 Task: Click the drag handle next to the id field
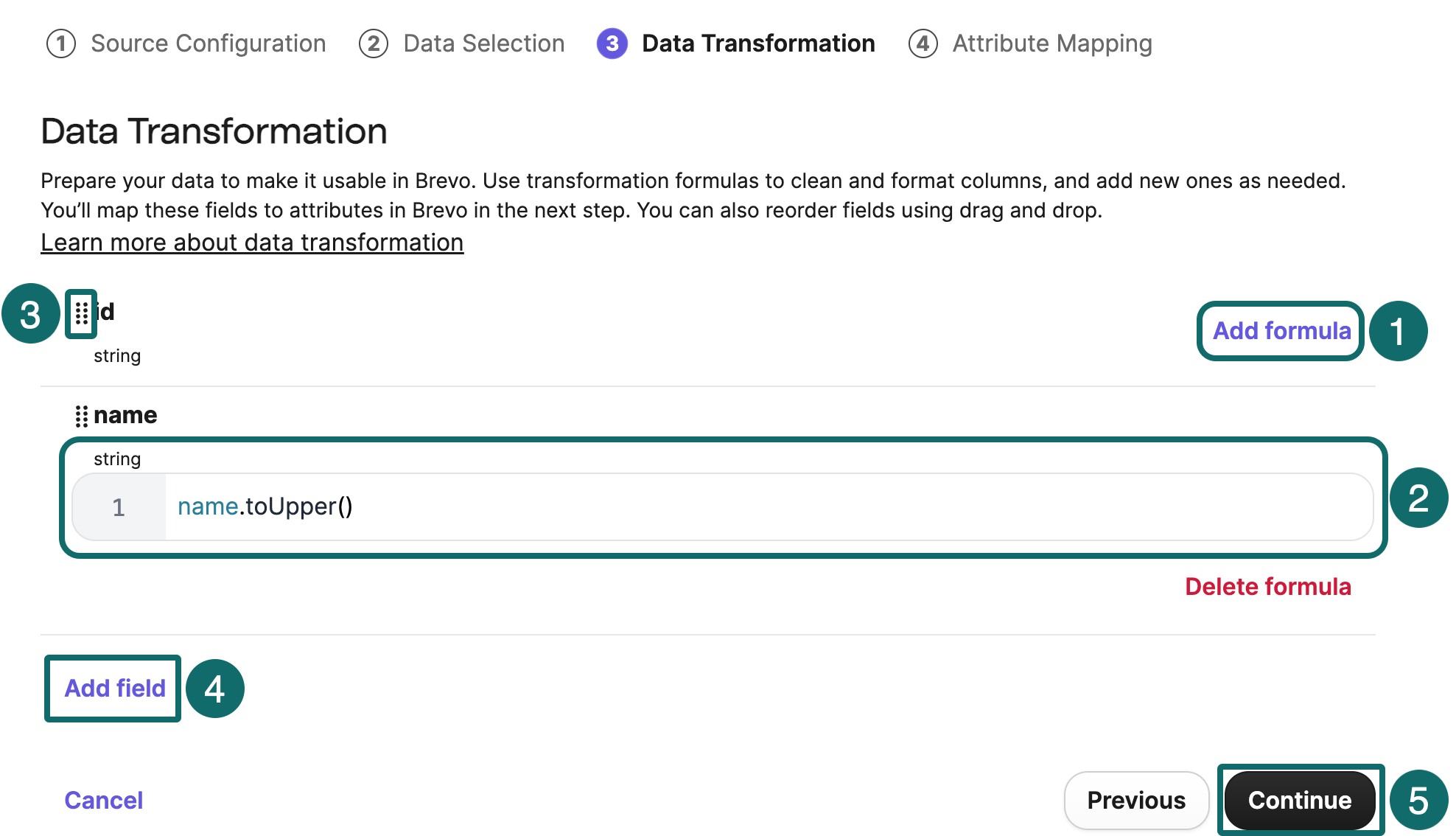(83, 313)
